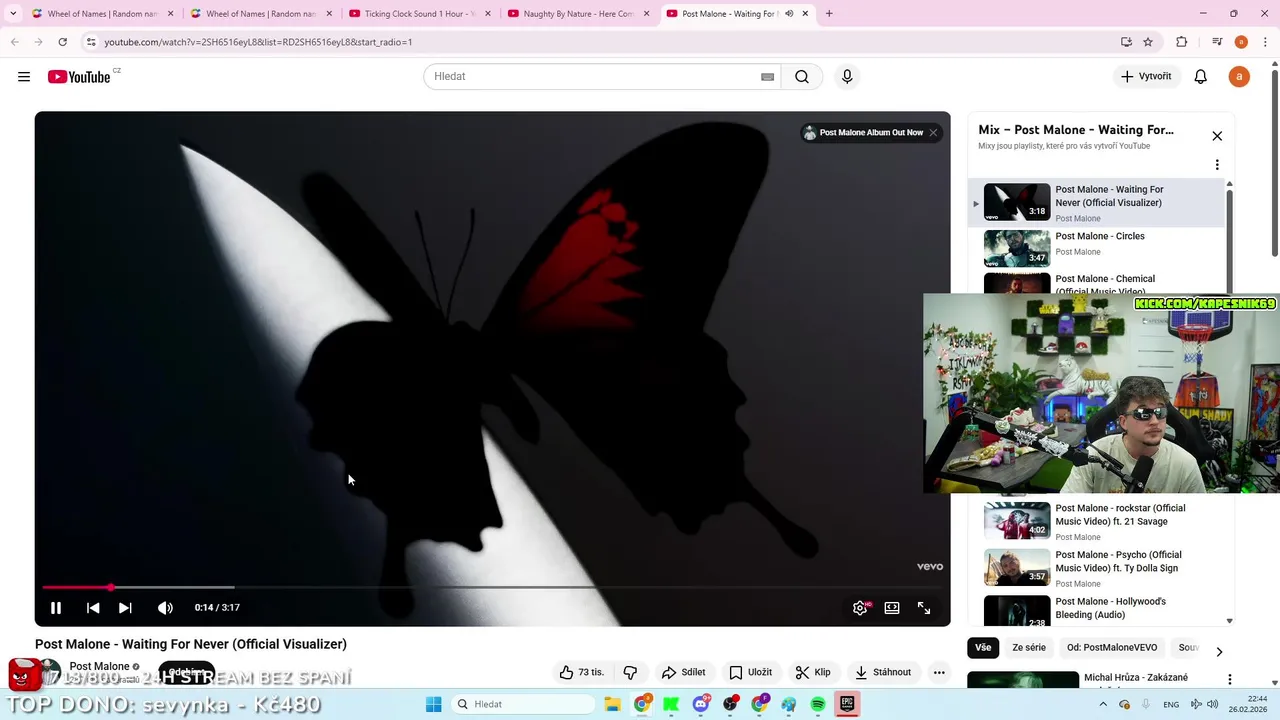
Task: Click the Sdílet share button
Action: (684, 672)
